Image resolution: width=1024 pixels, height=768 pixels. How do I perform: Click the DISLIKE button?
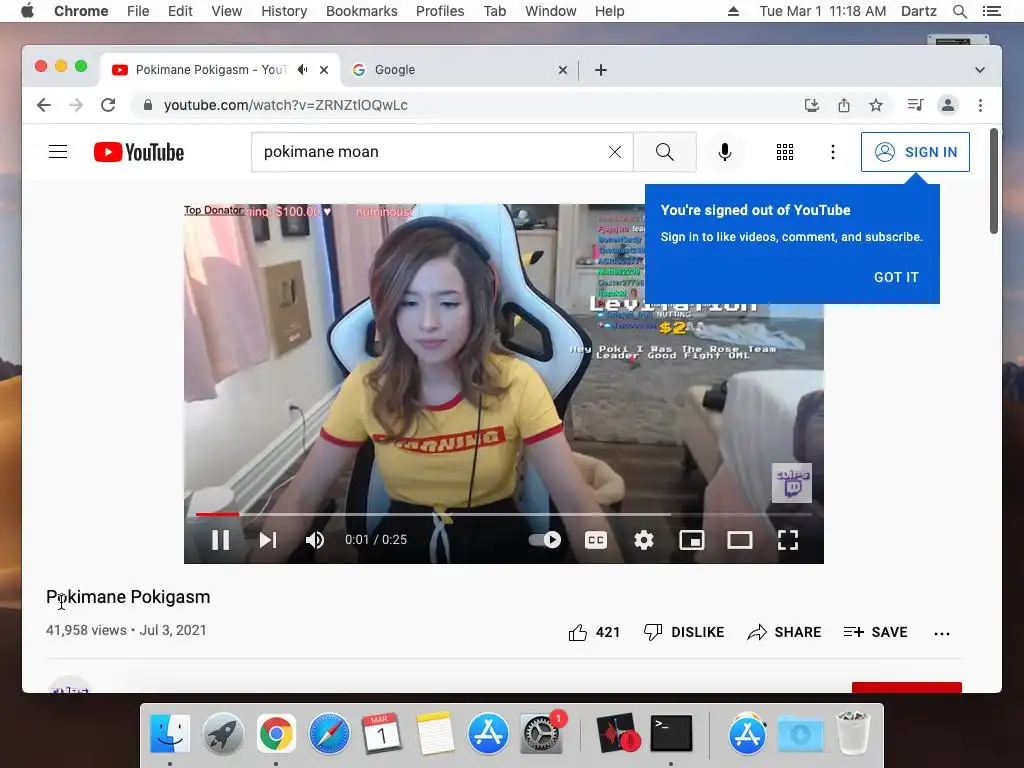pos(684,632)
